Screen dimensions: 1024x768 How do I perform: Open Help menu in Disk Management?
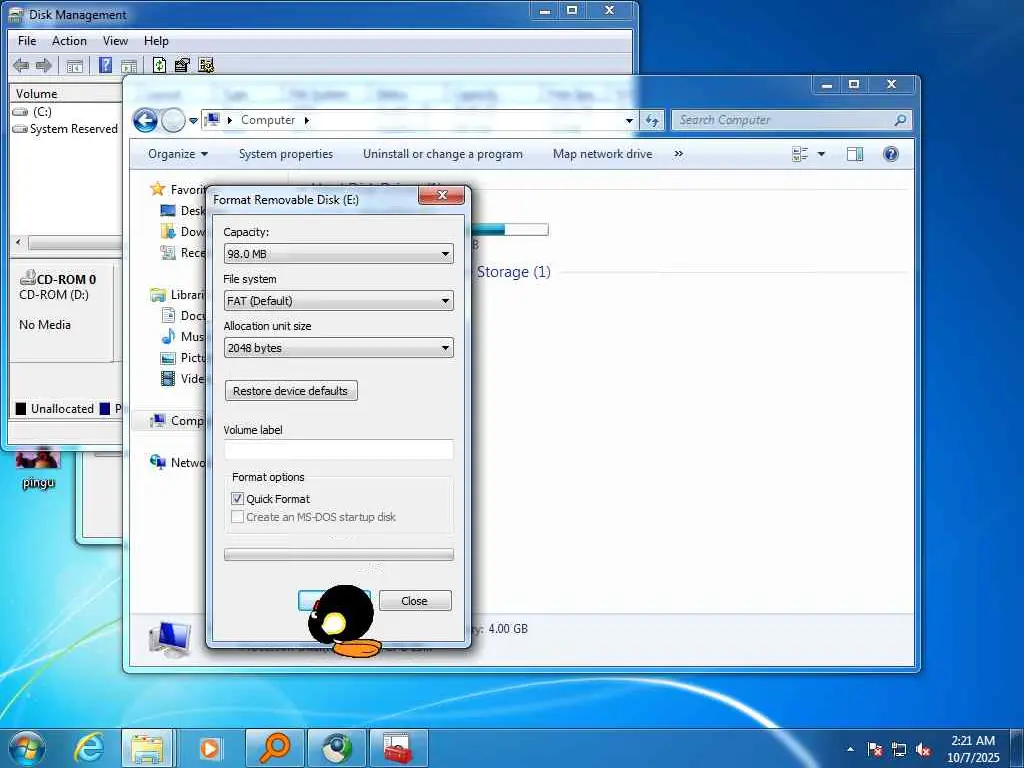(x=156, y=40)
